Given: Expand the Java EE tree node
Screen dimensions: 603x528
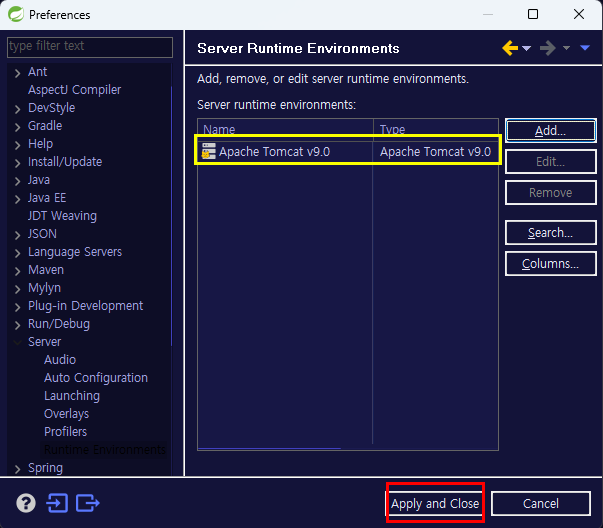Looking at the screenshot, I should [x=17, y=199].
